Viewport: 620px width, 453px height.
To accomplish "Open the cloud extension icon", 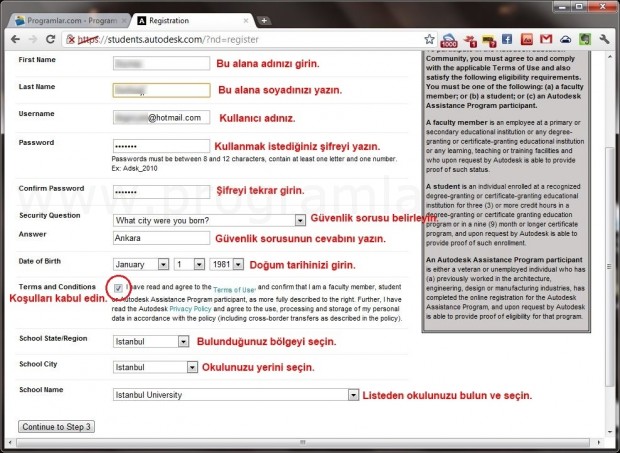I will 565,39.
